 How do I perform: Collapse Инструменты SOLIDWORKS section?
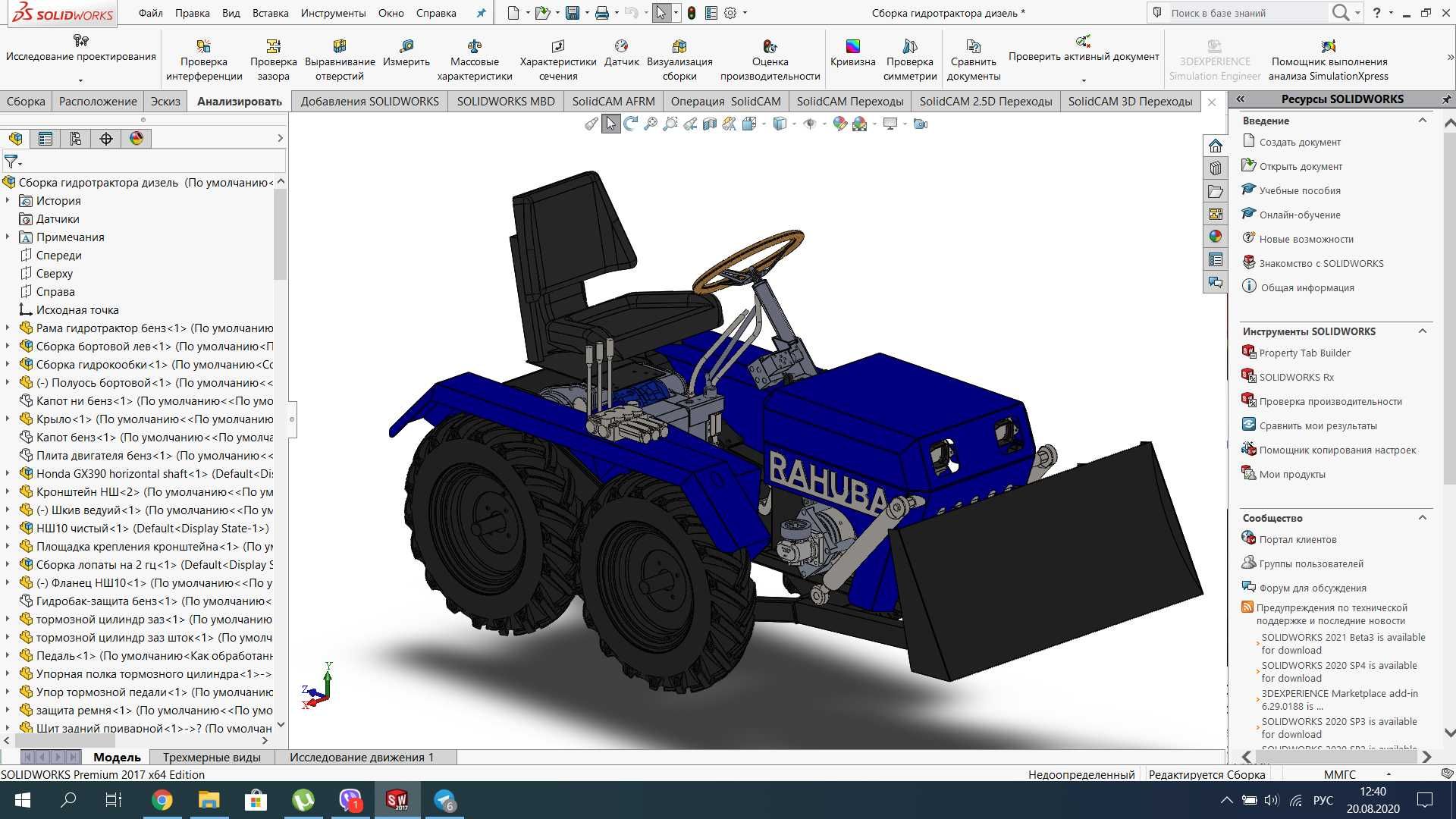1423,331
